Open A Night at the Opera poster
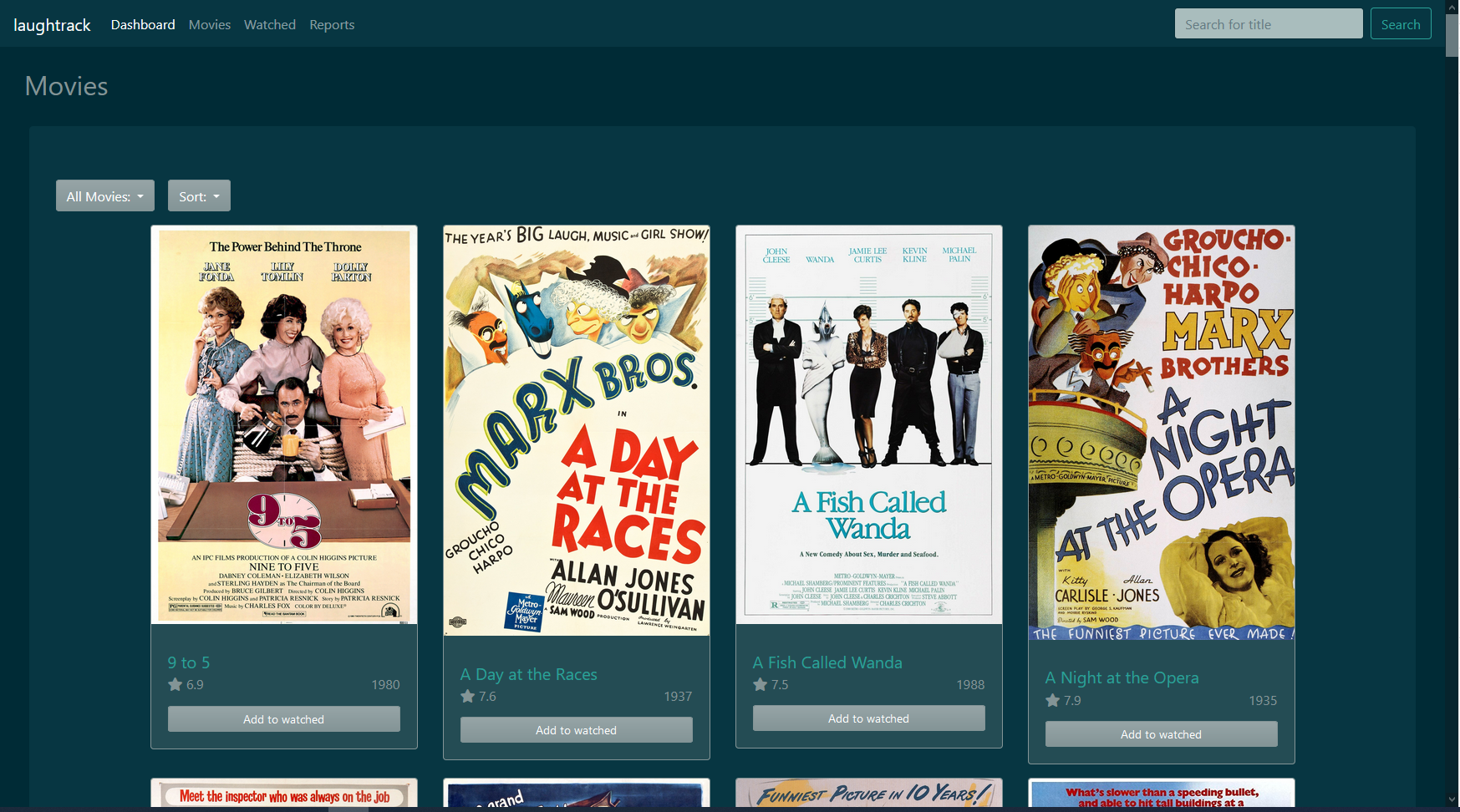Image resolution: width=1460 pixels, height=812 pixels. [1162, 433]
